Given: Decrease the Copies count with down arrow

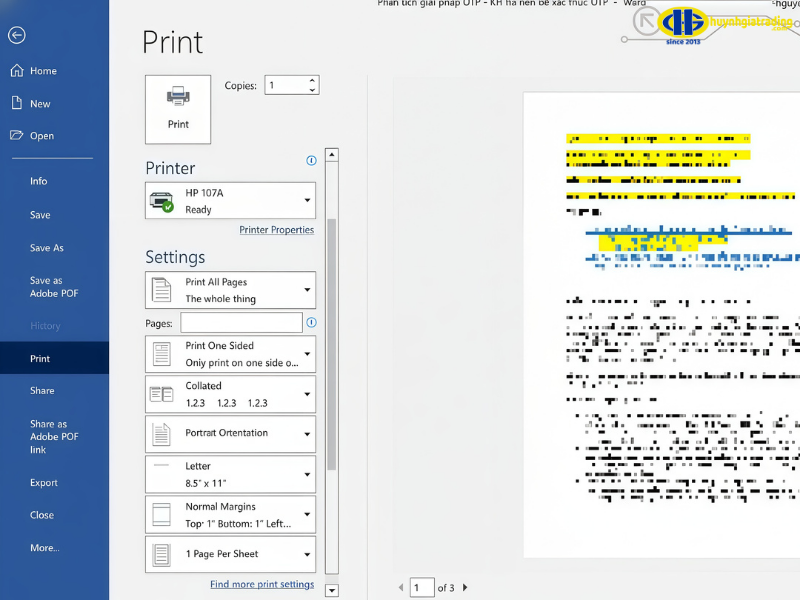Looking at the screenshot, I should pyautogui.click(x=312, y=90).
